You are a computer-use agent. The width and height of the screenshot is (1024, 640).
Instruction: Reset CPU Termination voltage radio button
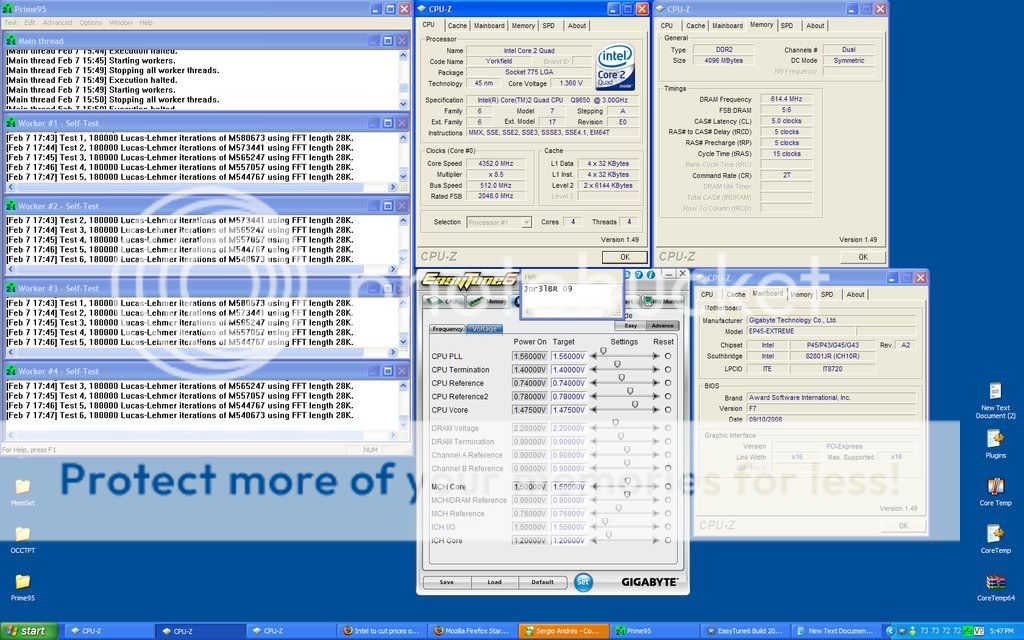coord(667,370)
